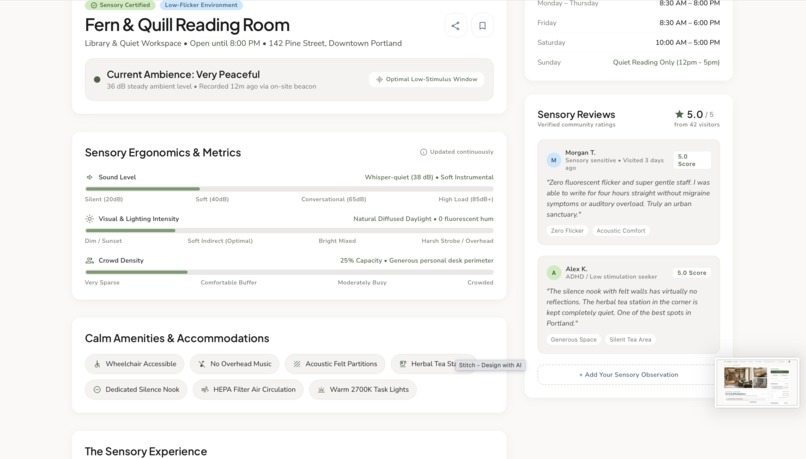Click the sparkle icon in Optimal Low-Stimulus pill
806x459 pixels.
(379, 79)
